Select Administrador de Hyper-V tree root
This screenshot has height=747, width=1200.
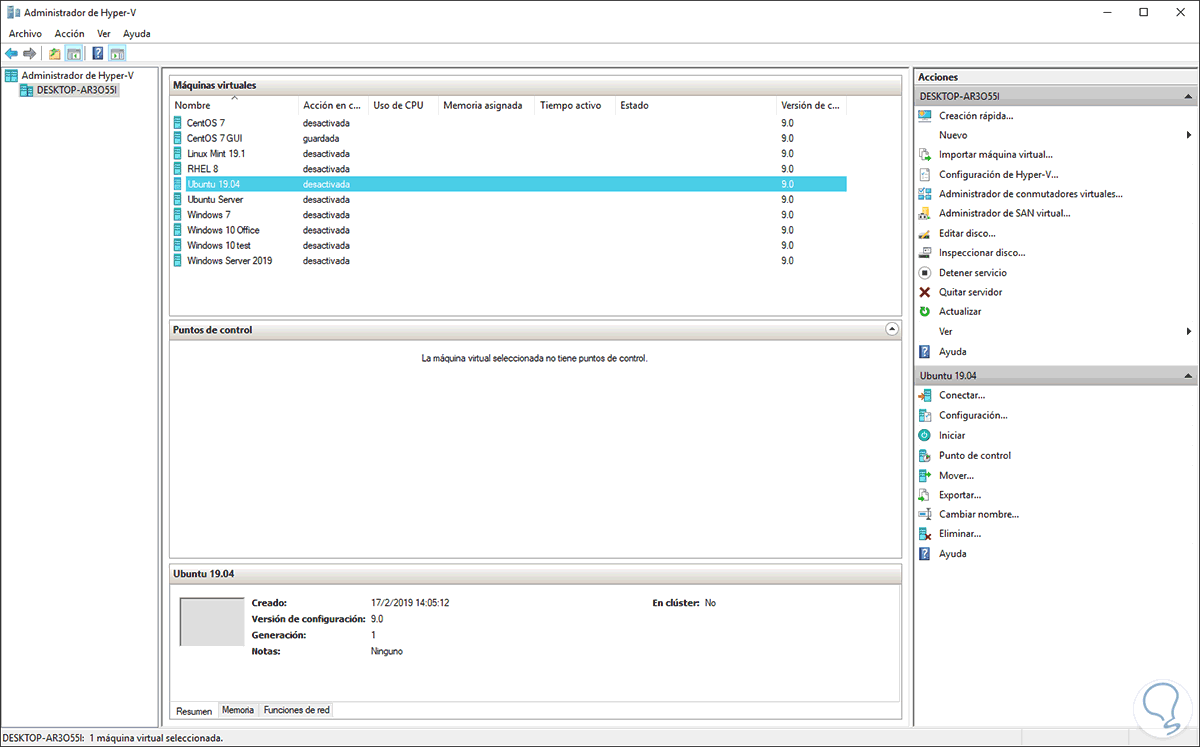click(x=77, y=75)
